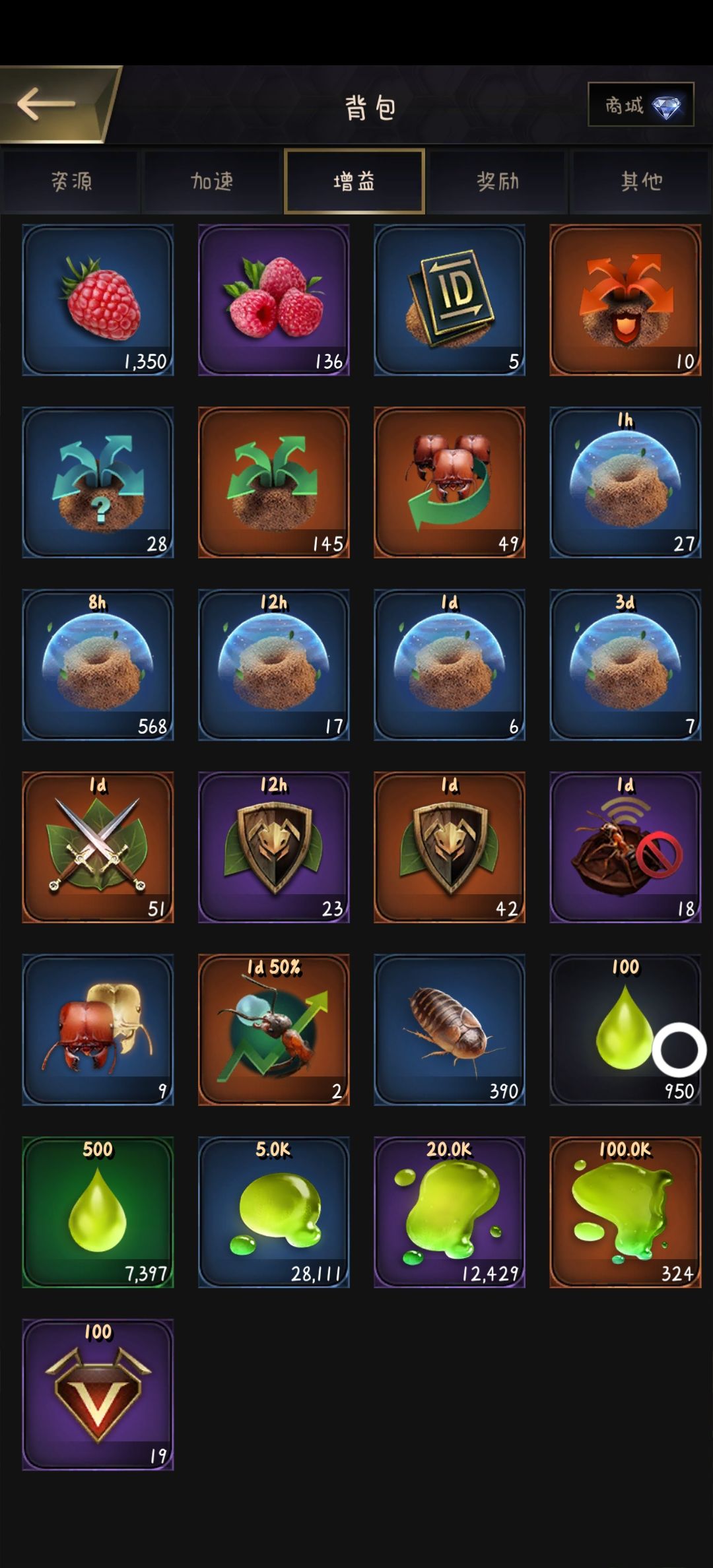The image size is (713, 1568).
Task: Switch to the 加速 tab
Action: [x=212, y=181]
